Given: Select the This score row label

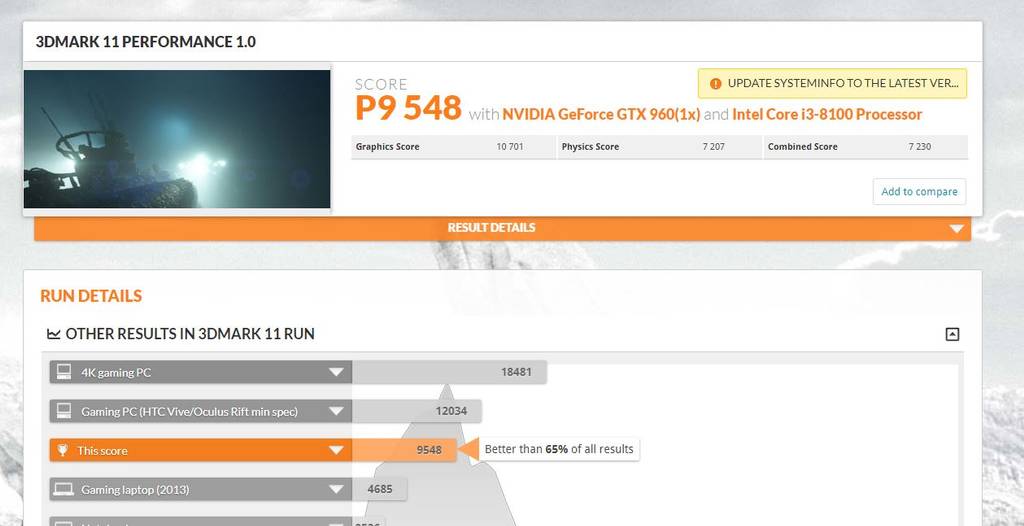Looking at the screenshot, I should click(102, 451).
